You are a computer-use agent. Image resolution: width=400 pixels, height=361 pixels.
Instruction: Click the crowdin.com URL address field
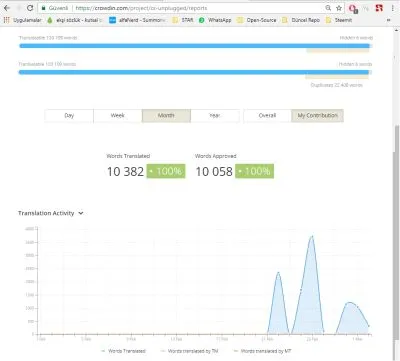click(x=182, y=8)
